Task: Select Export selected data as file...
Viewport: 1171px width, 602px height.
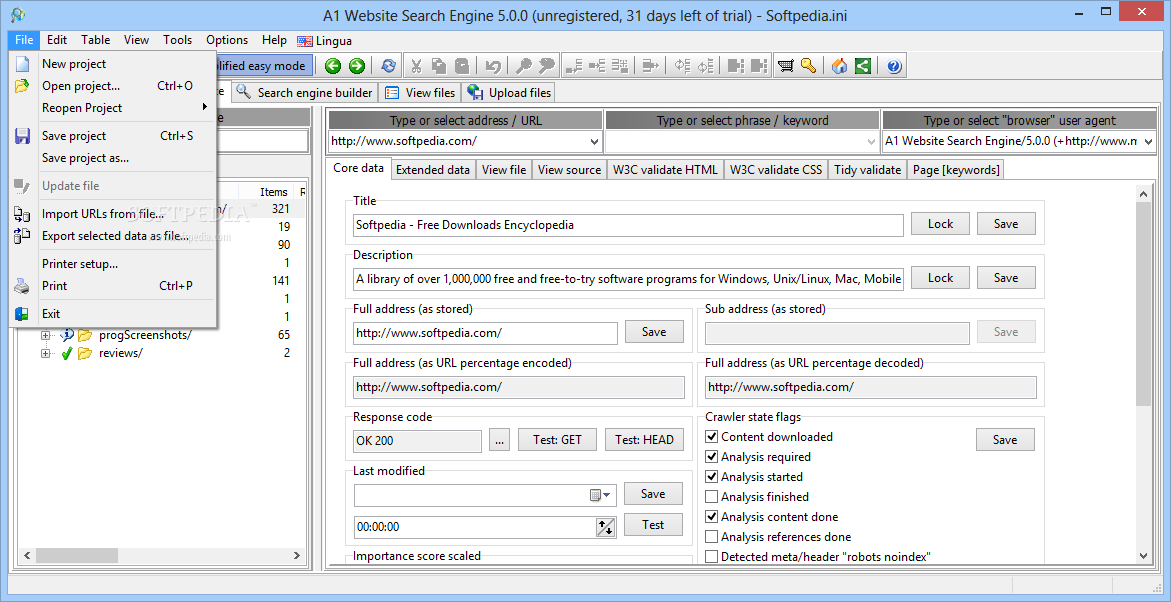Action: [114, 236]
